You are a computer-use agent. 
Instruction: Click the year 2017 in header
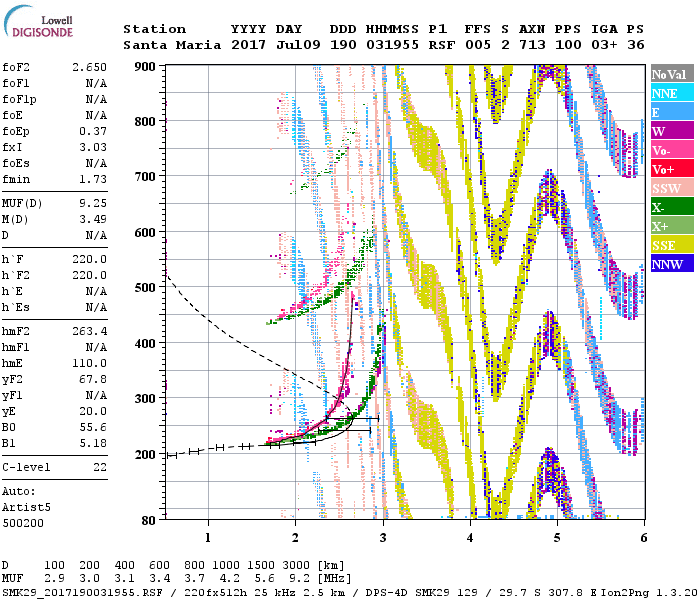click(x=248, y=45)
